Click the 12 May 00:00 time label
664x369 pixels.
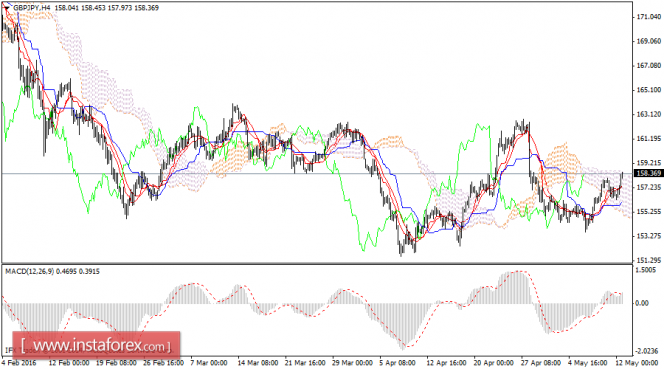[x=636, y=363]
